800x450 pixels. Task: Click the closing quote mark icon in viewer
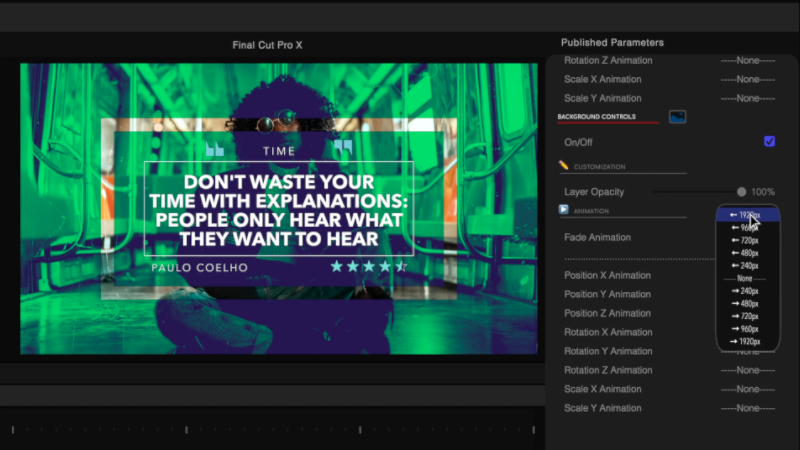[x=343, y=148]
